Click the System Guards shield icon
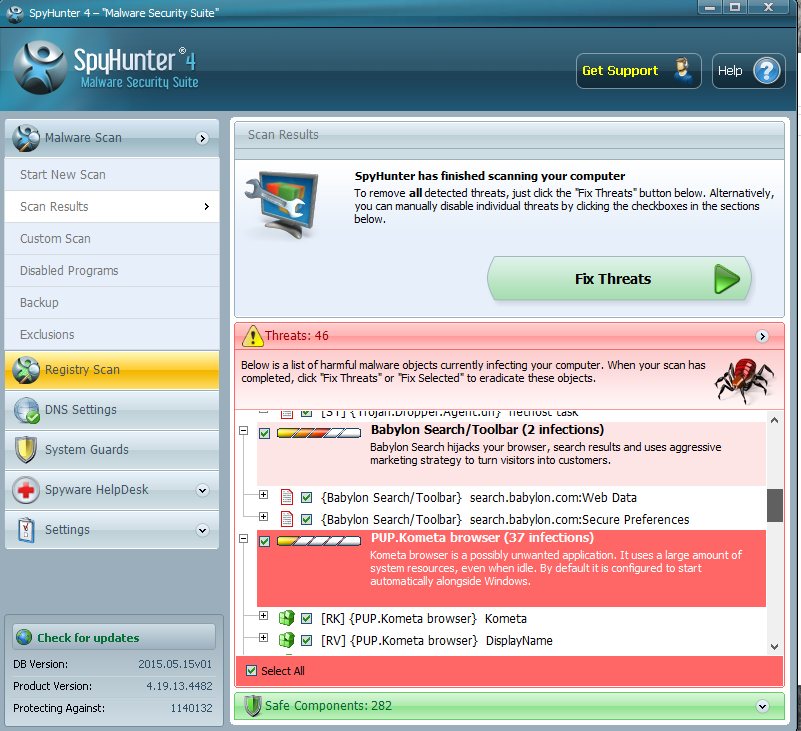This screenshot has height=731, width=801. point(26,450)
